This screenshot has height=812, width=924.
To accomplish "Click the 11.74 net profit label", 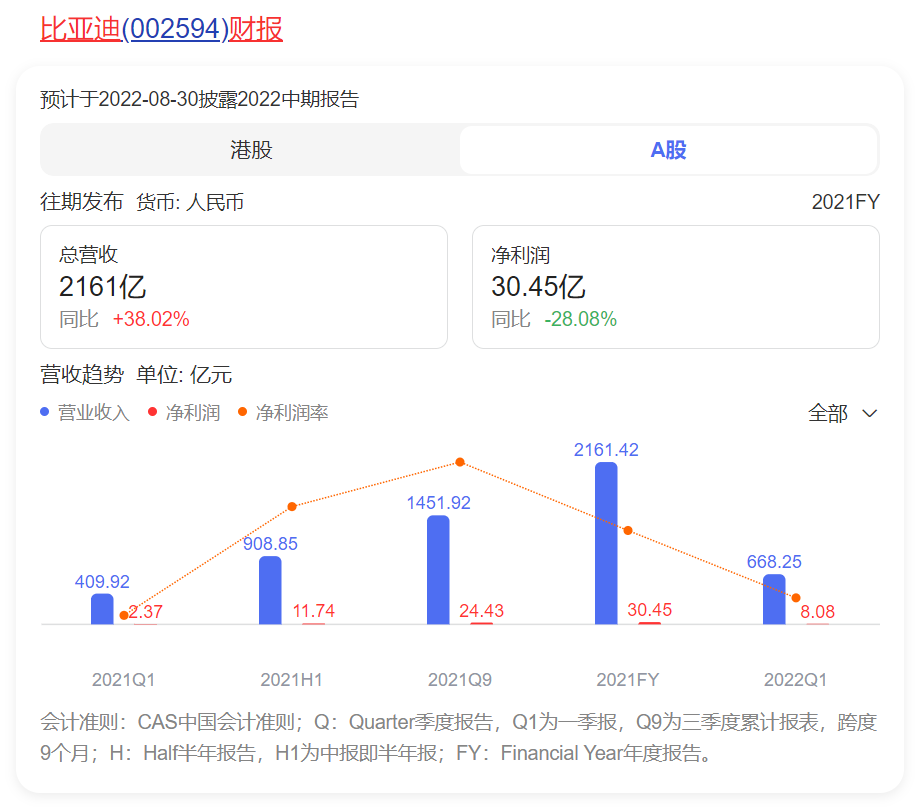I will [x=314, y=610].
